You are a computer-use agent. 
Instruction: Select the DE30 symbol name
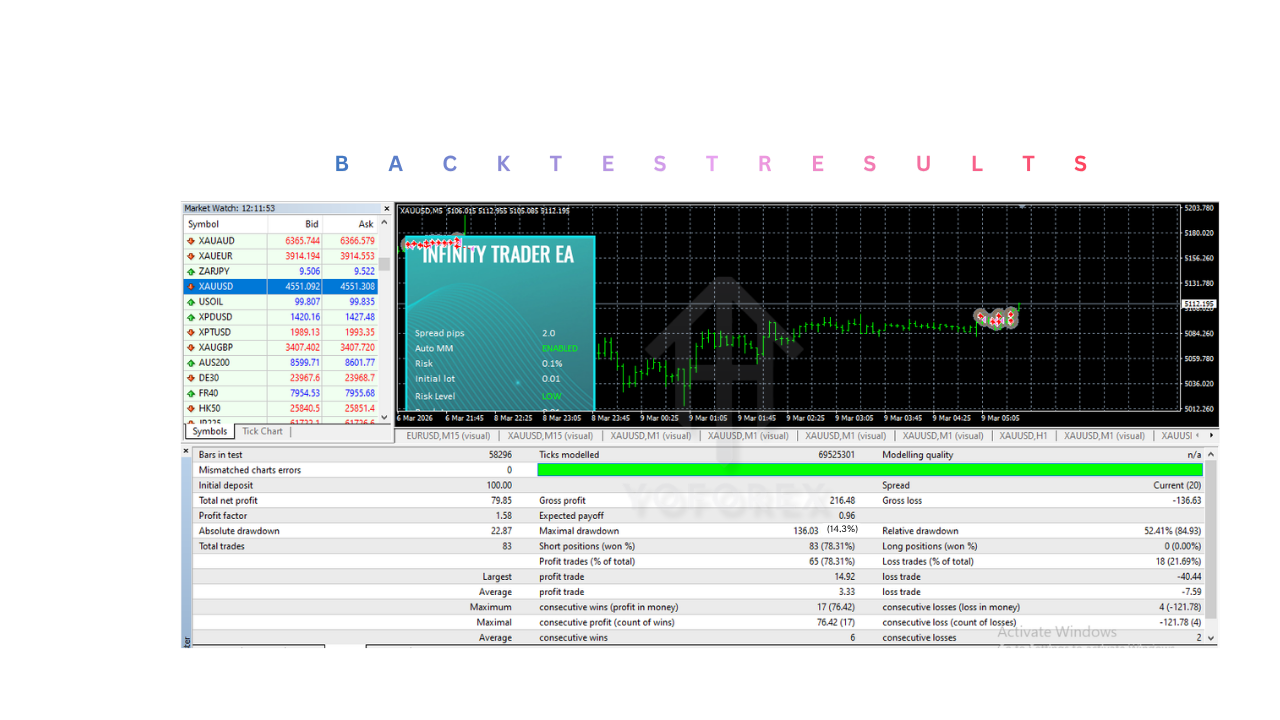point(208,378)
